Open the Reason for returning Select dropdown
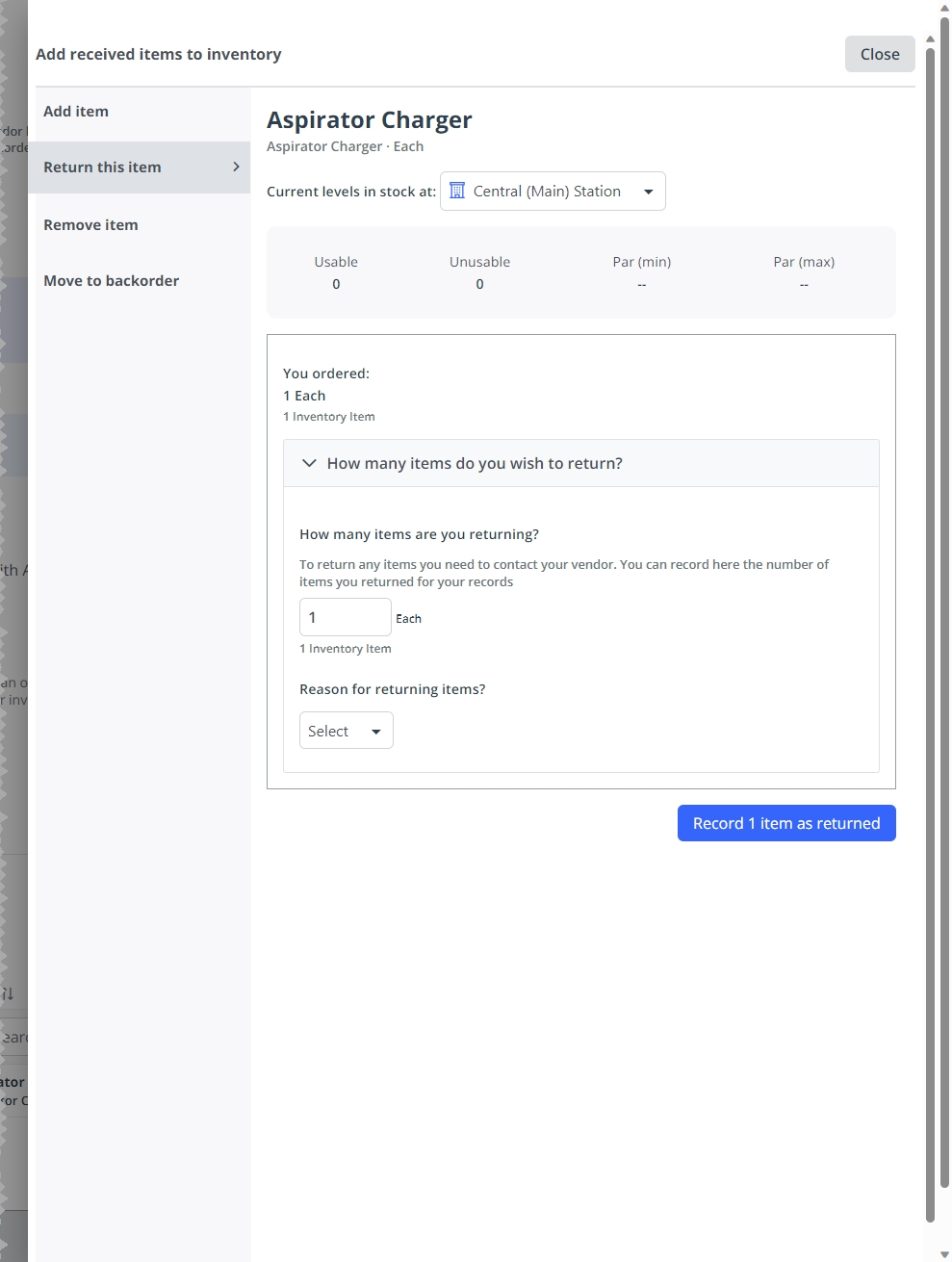The height and width of the screenshot is (1262, 952). point(347,731)
